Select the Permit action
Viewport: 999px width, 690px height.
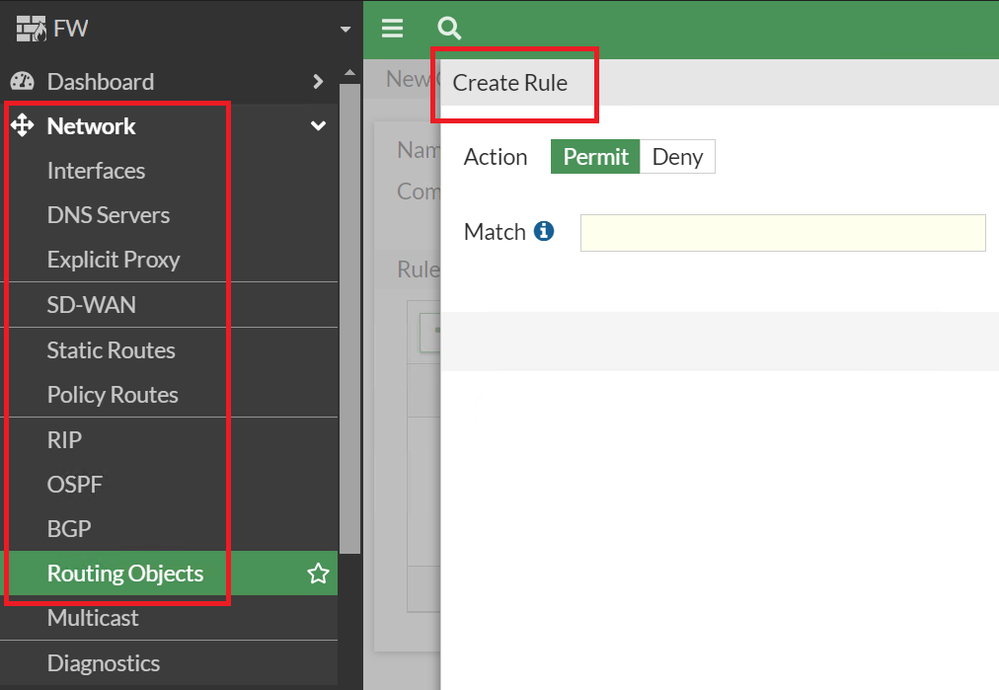click(x=595, y=157)
